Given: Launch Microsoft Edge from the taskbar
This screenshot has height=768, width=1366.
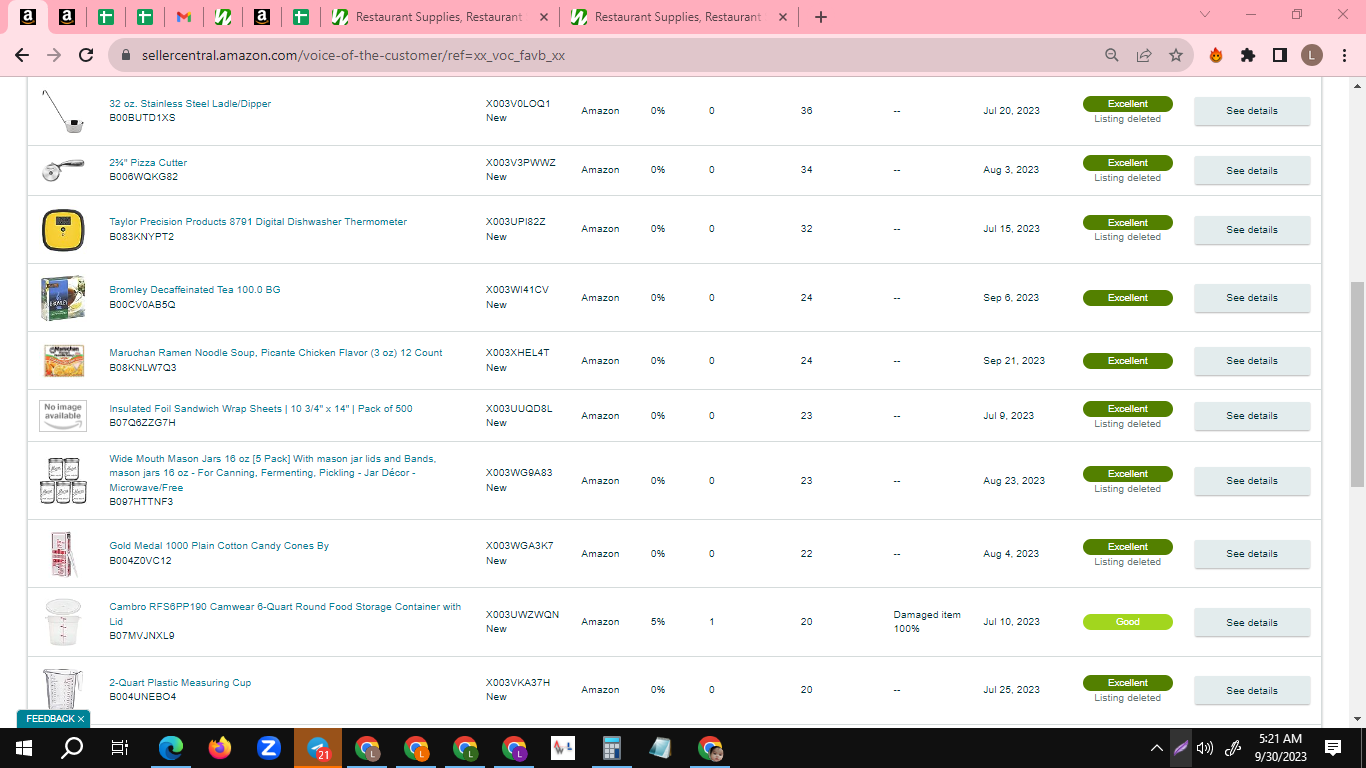Looking at the screenshot, I should coord(172,748).
